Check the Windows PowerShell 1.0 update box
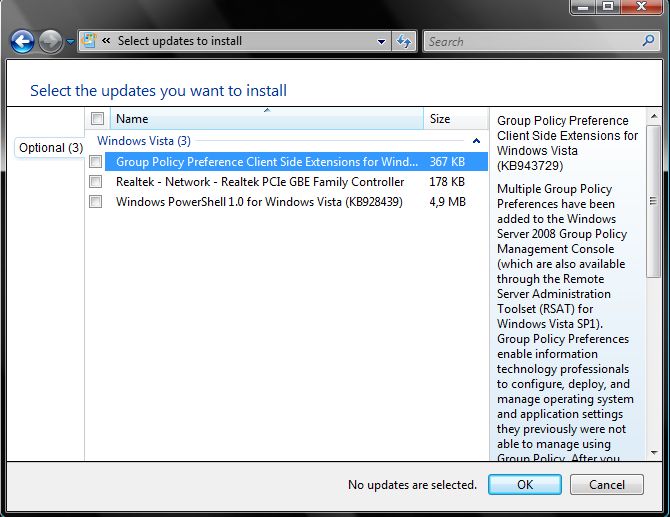 pos(95,202)
